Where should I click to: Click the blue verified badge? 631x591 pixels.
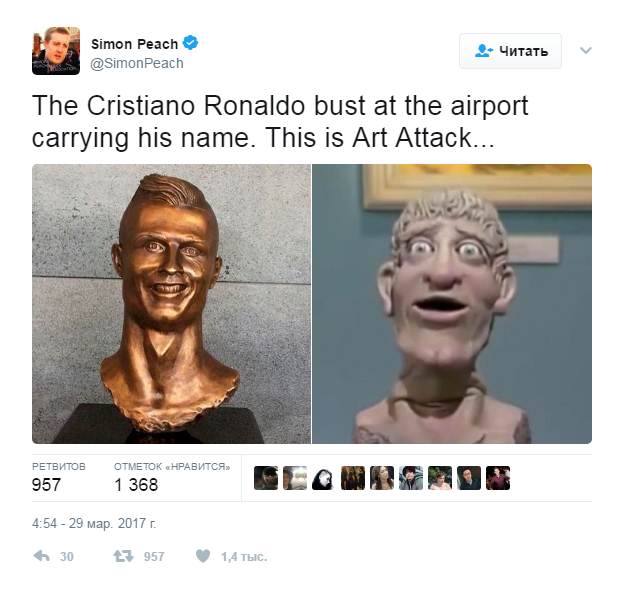[190, 43]
